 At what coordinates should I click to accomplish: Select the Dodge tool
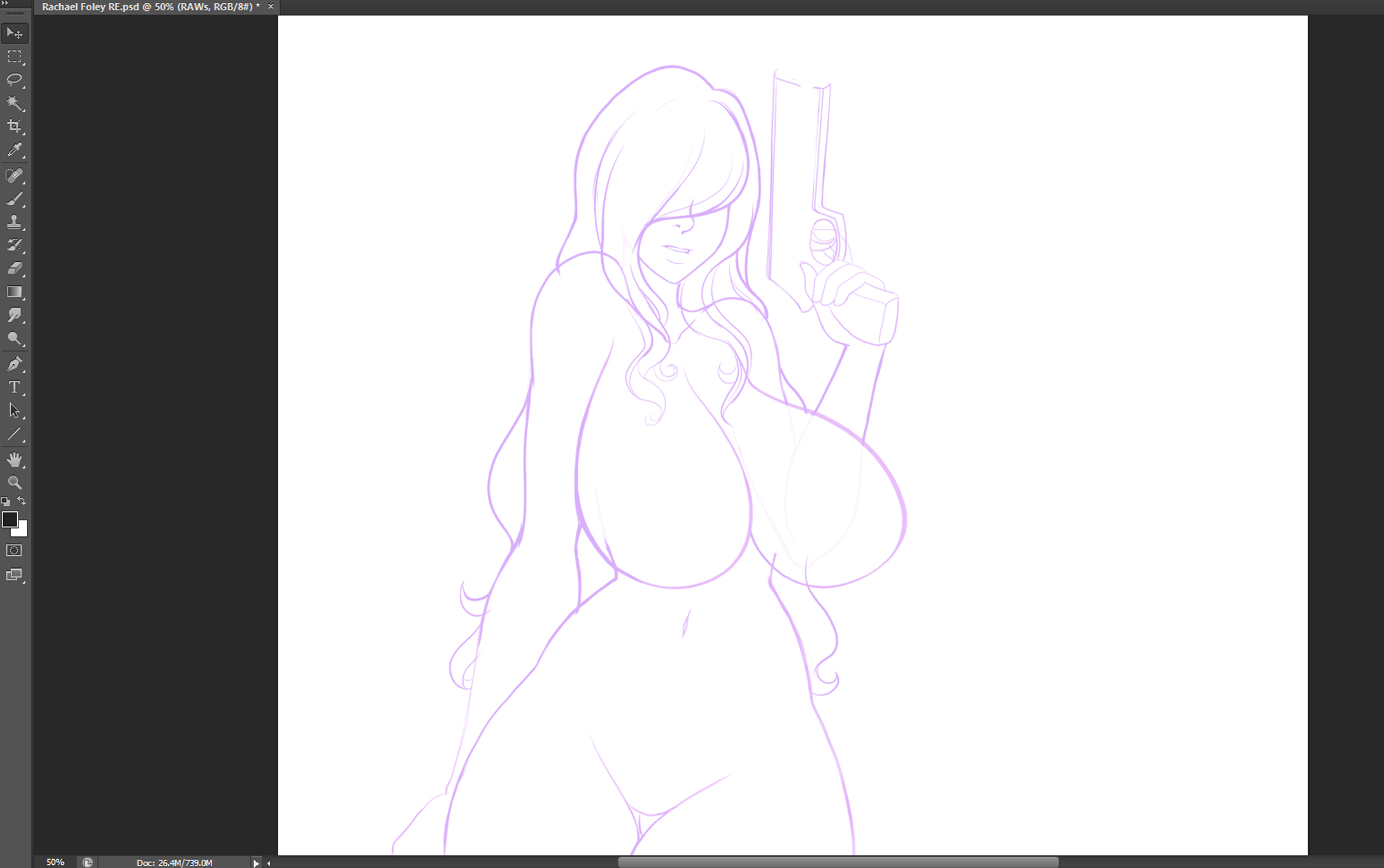(x=15, y=338)
